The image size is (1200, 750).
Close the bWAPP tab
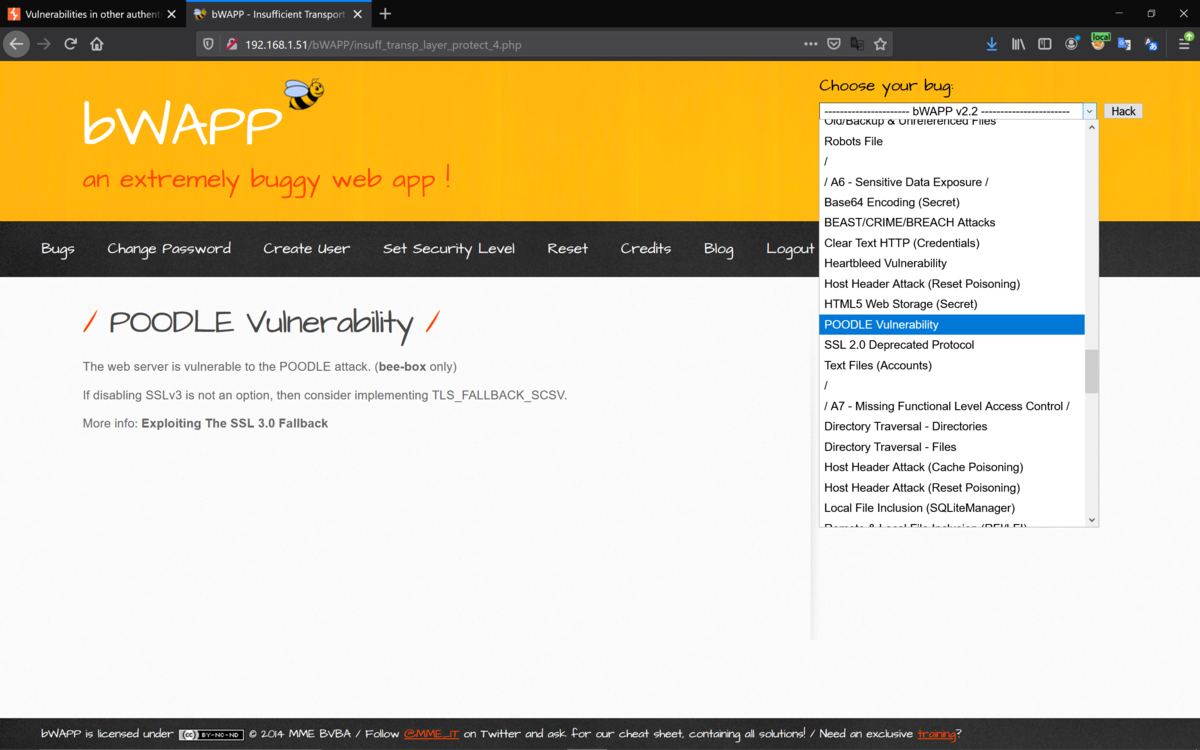(358, 14)
